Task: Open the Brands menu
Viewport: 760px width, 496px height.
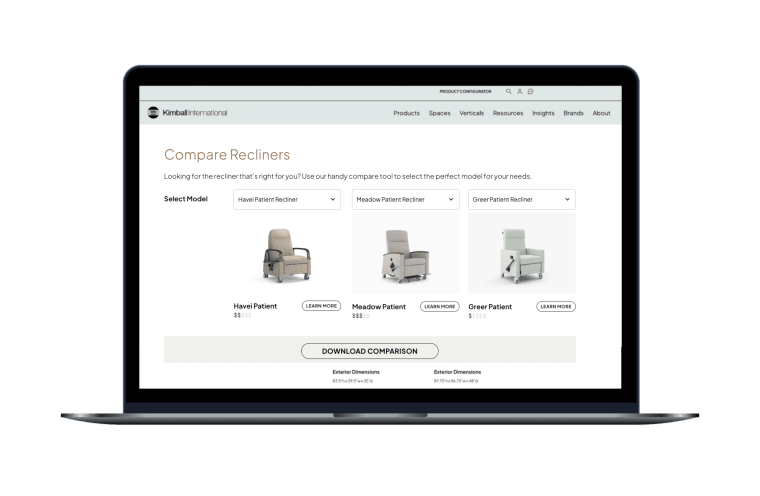Action: coord(573,113)
